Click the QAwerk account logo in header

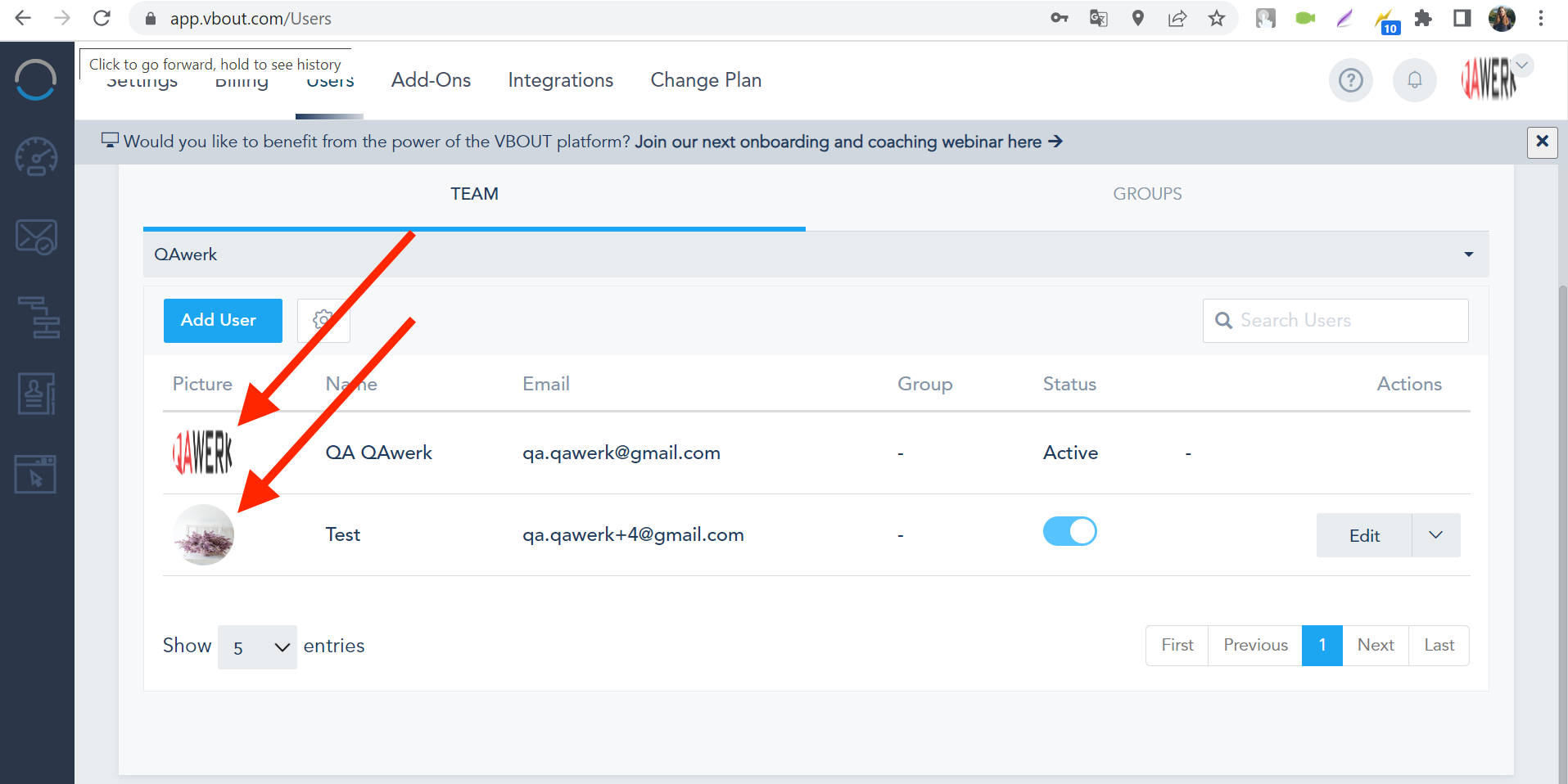coord(1488,79)
